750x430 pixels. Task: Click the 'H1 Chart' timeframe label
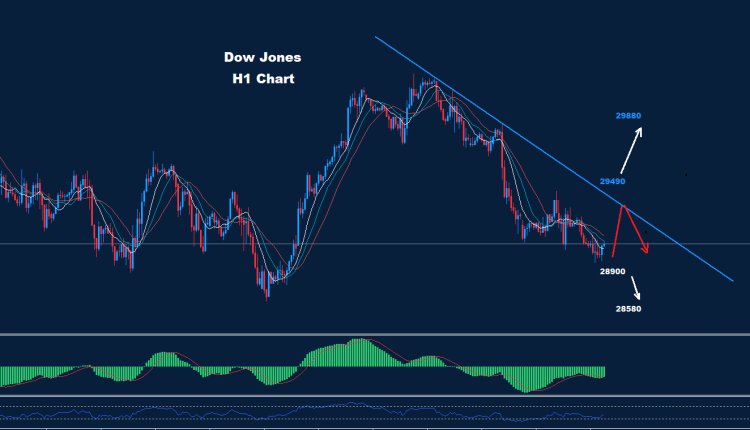point(263,79)
